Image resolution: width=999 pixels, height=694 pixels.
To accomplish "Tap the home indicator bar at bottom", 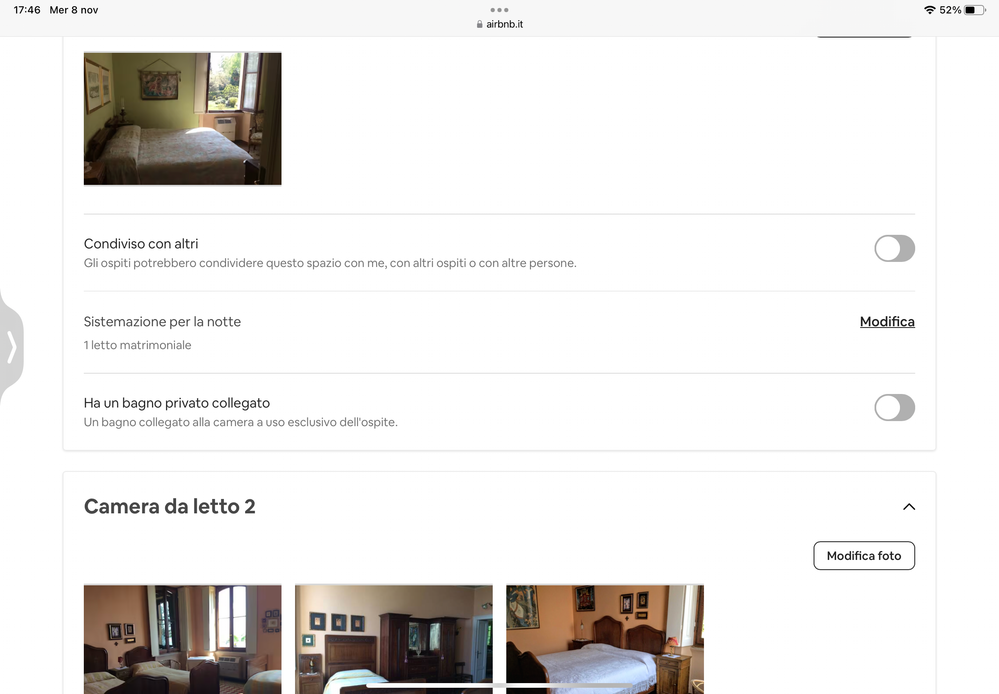I will coord(499,685).
